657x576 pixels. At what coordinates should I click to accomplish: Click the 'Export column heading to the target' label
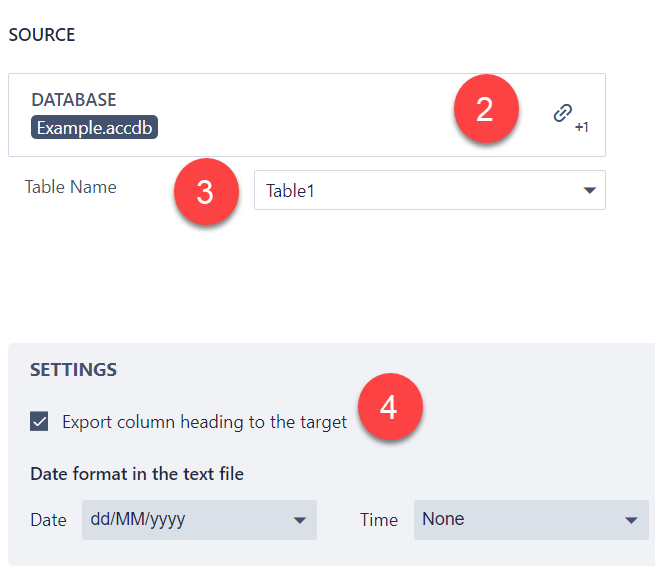pyautogui.click(x=204, y=422)
